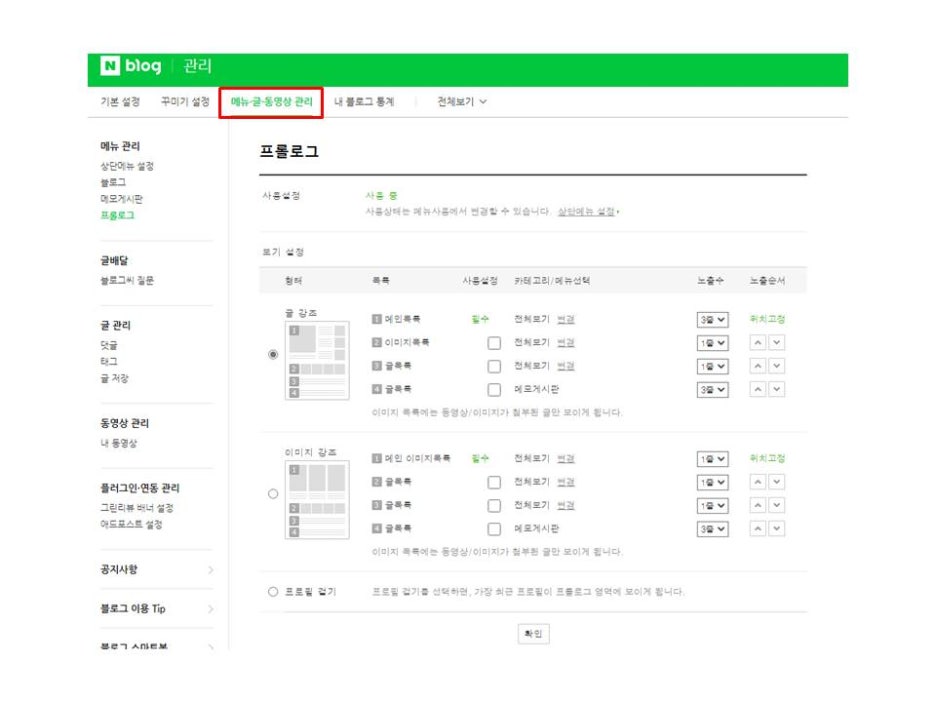Click 변경 link for 이미지목록 row
This screenshot has width=936, height=702.
(565, 343)
